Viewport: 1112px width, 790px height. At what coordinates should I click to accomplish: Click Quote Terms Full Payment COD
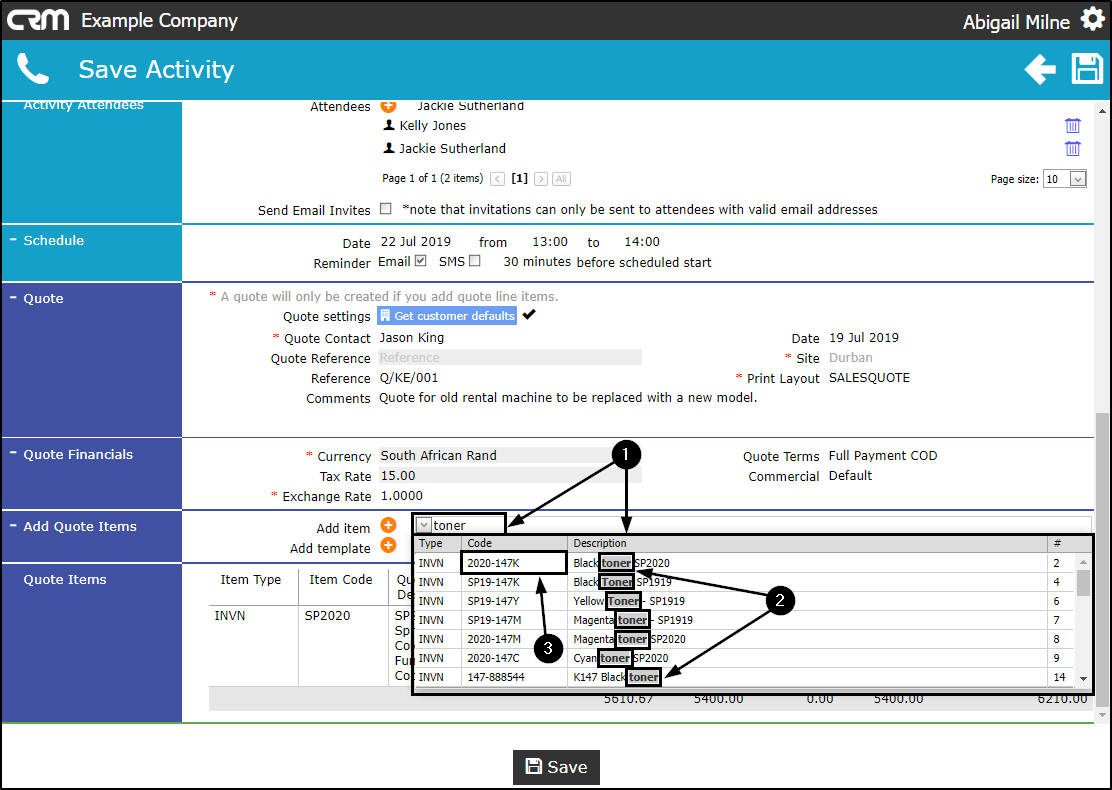[883, 455]
